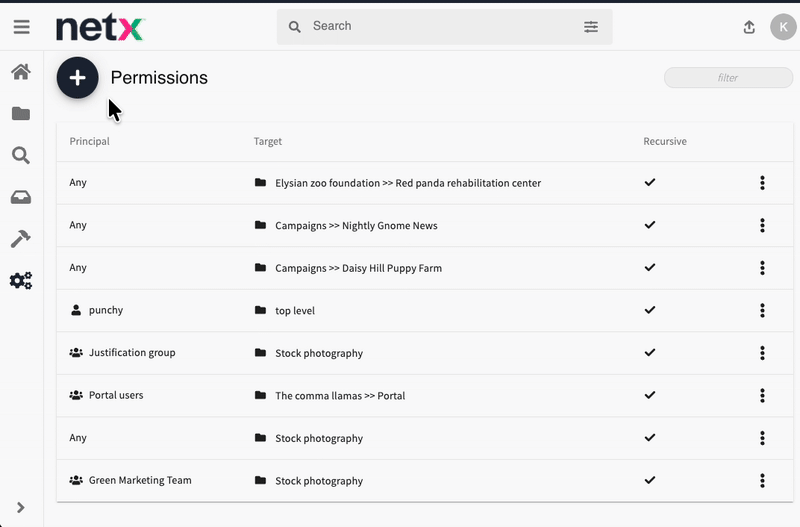The image size is (800, 527).
Task: Add a new permission with plus button
Action: click(78, 78)
